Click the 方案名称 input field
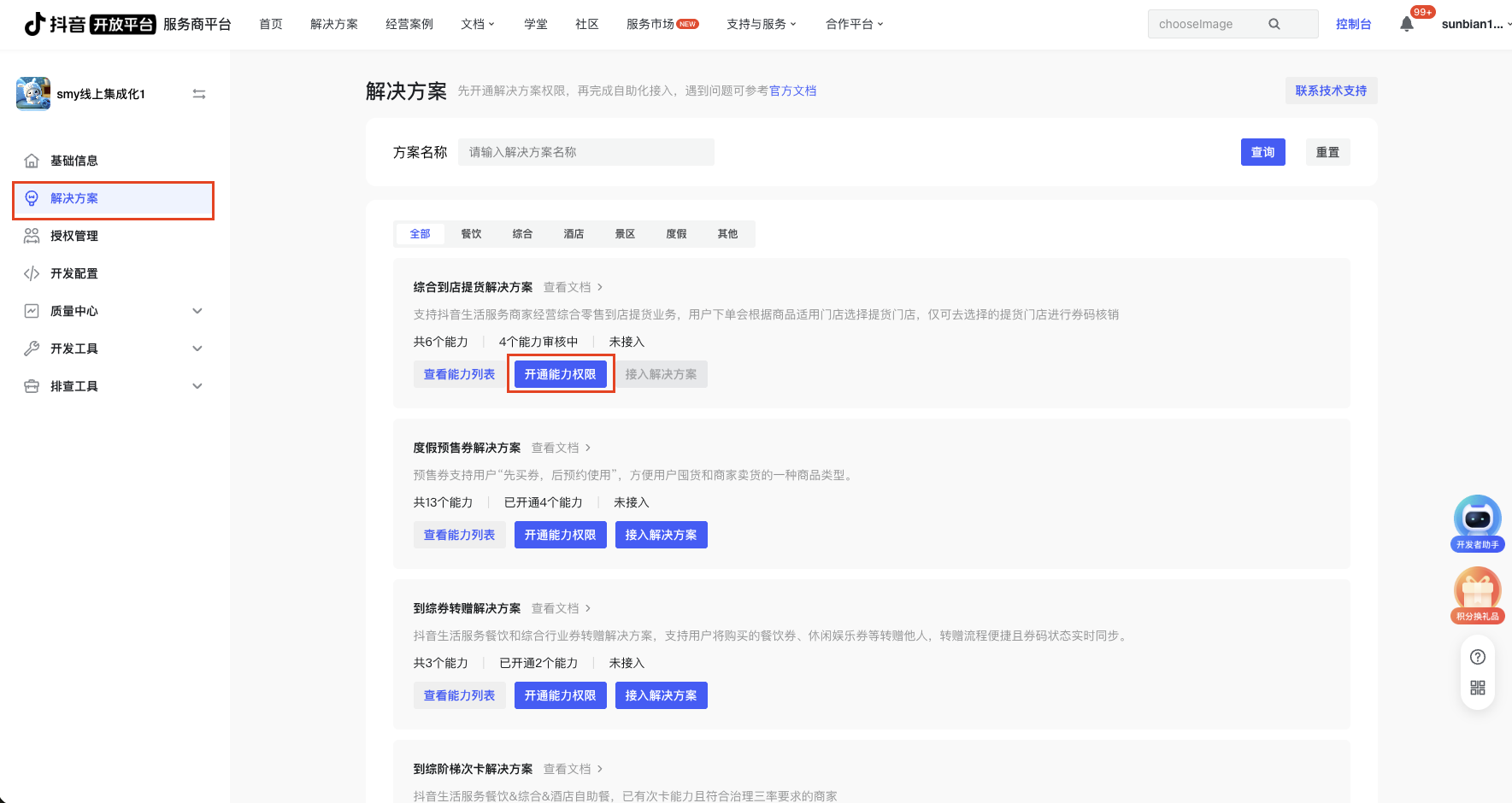This screenshot has height=803, width=1512. [586, 152]
